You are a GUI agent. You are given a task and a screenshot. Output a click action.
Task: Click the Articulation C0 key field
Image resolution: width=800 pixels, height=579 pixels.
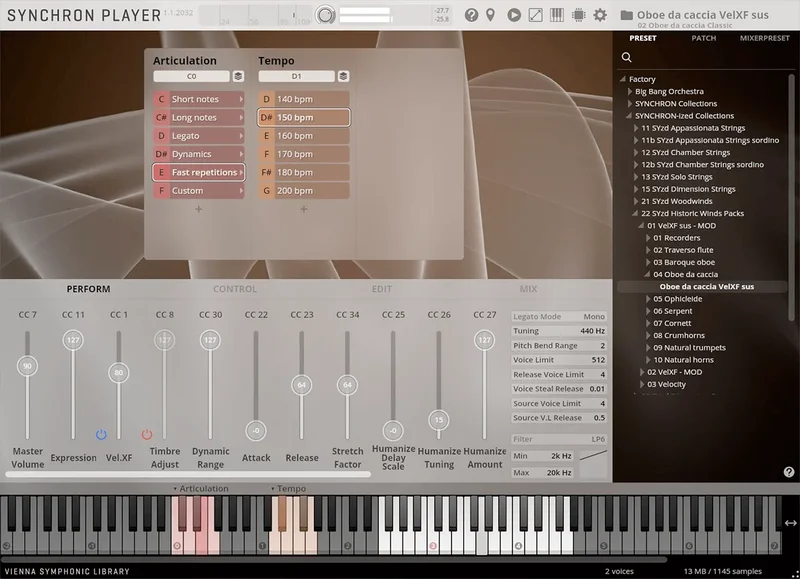191,76
